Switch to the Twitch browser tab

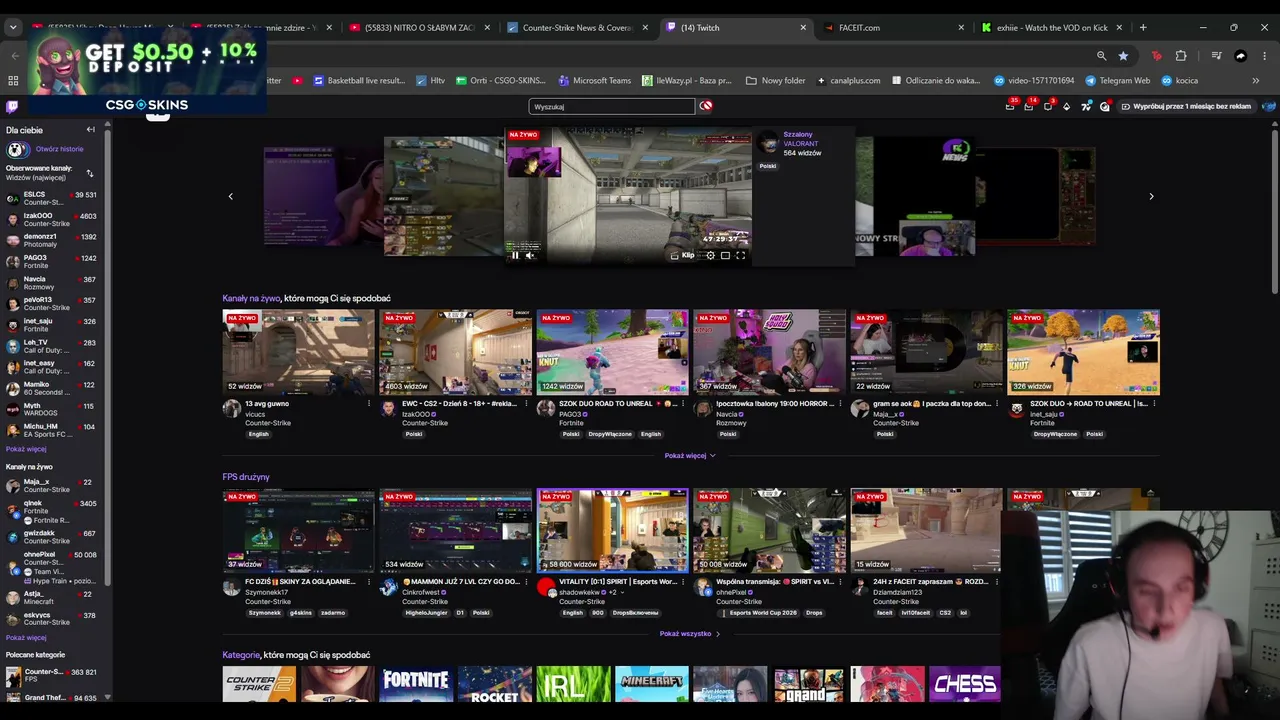(737, 28)
